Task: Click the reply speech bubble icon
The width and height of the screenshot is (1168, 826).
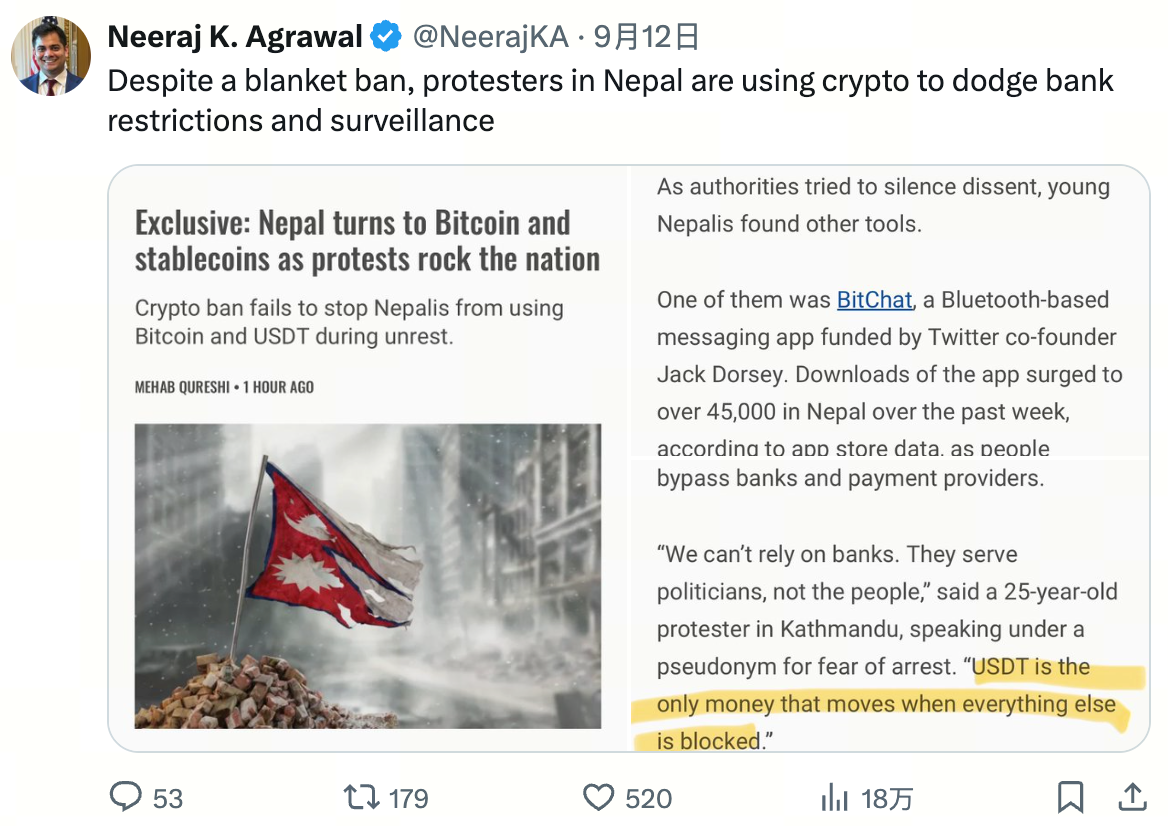Action: pyautogui.click(x=125, y=796)
